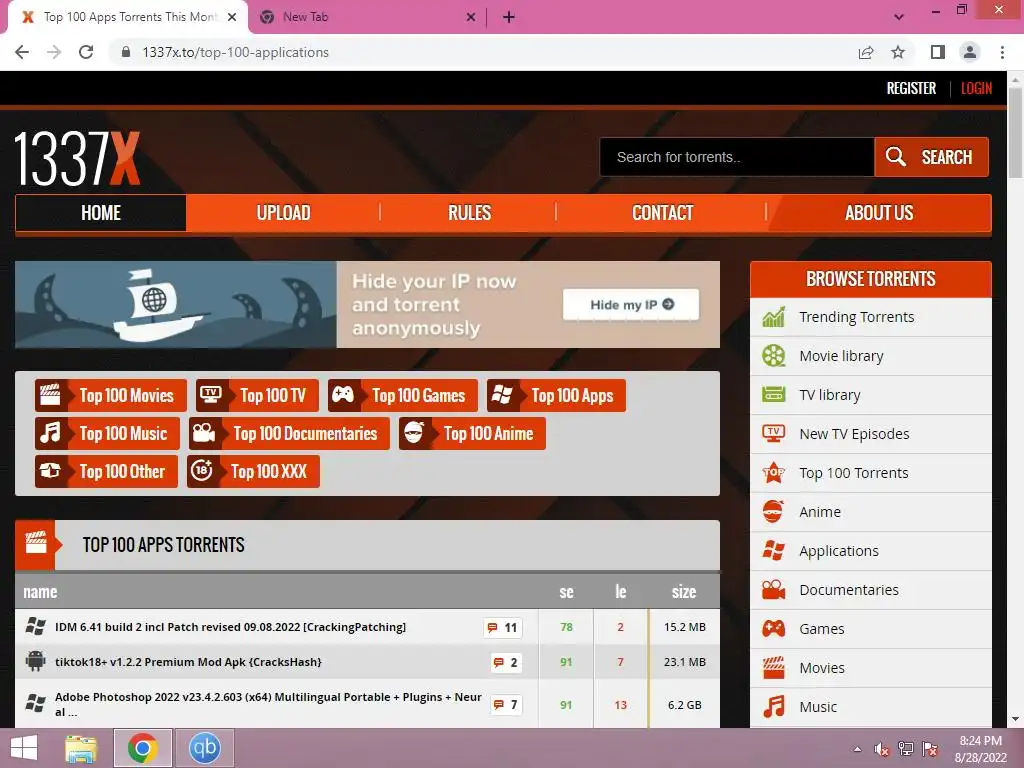This screenshot has height=768, width=1024.
Task: Show hidden tray icons arrow
Action: 857,749
